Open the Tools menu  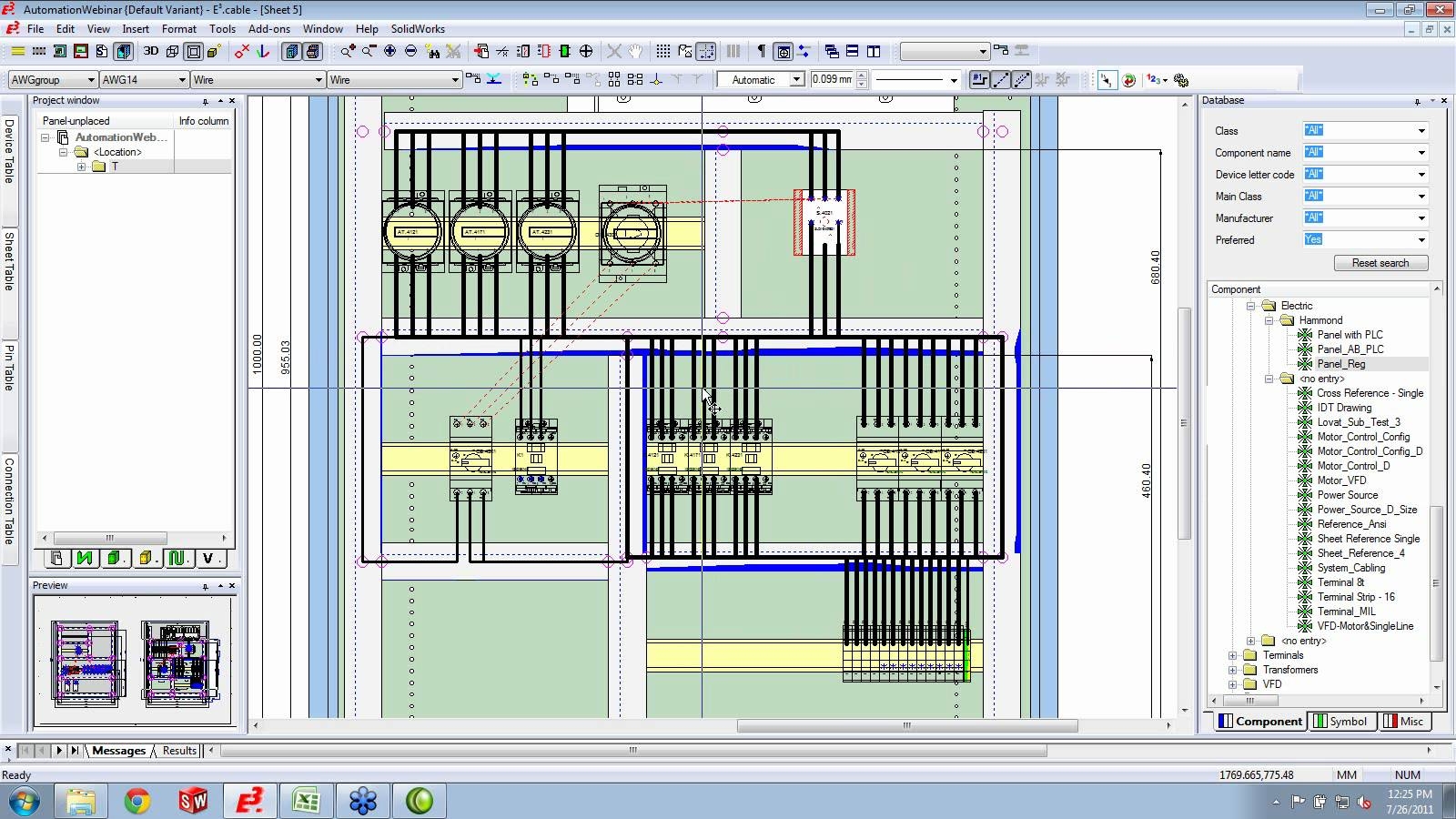[x=222, y=28]
